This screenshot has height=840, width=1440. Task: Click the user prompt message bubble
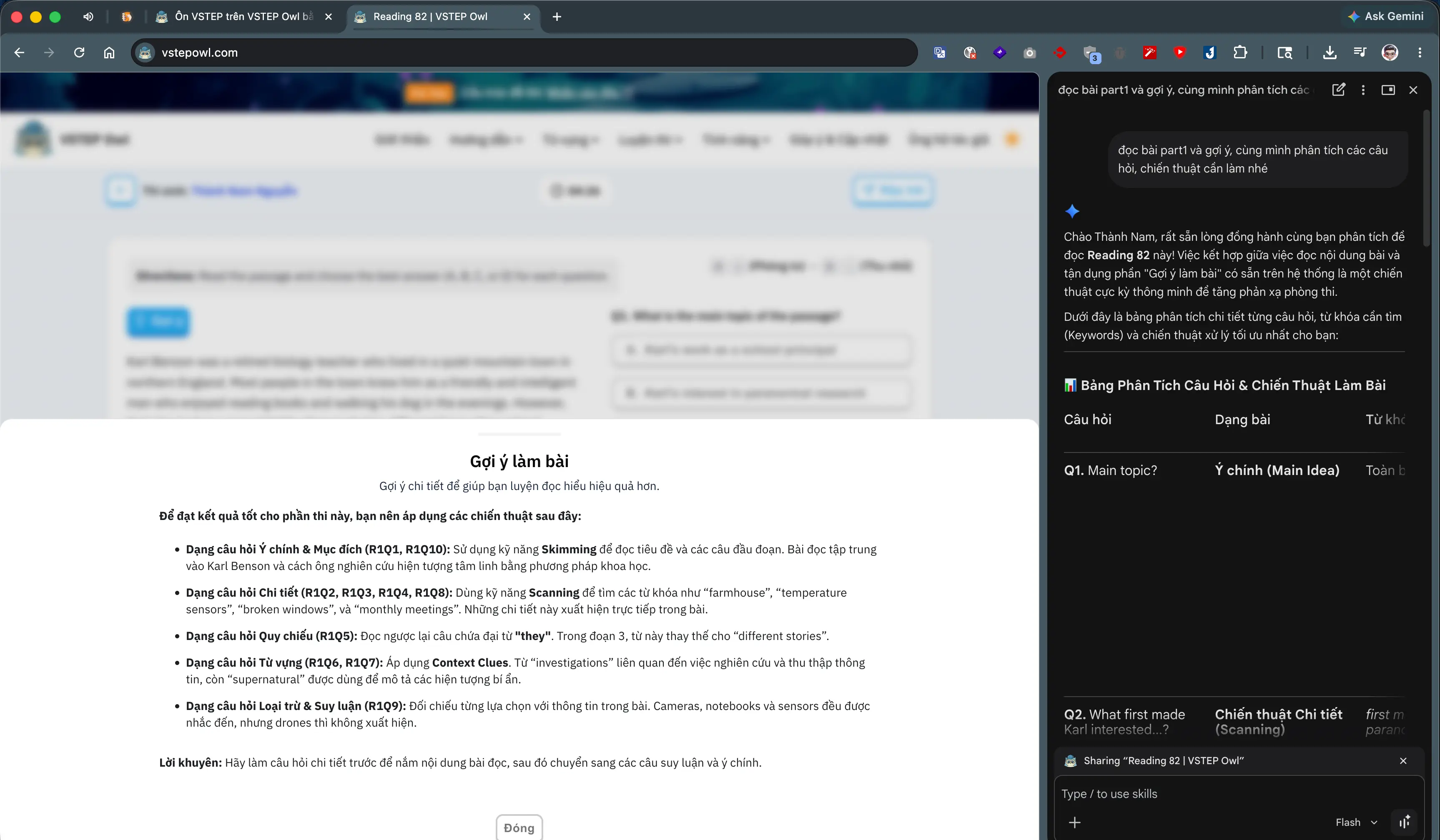[x=1258, y=159]
